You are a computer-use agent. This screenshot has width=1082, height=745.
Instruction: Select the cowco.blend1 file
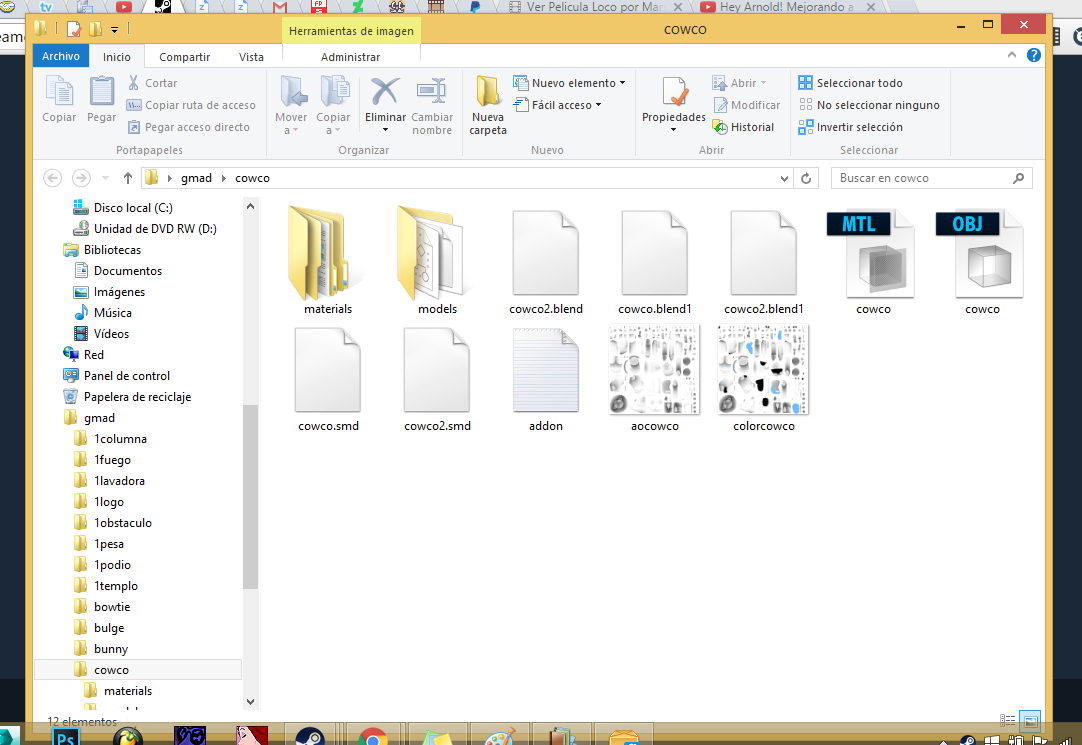(x=655, y=262)
